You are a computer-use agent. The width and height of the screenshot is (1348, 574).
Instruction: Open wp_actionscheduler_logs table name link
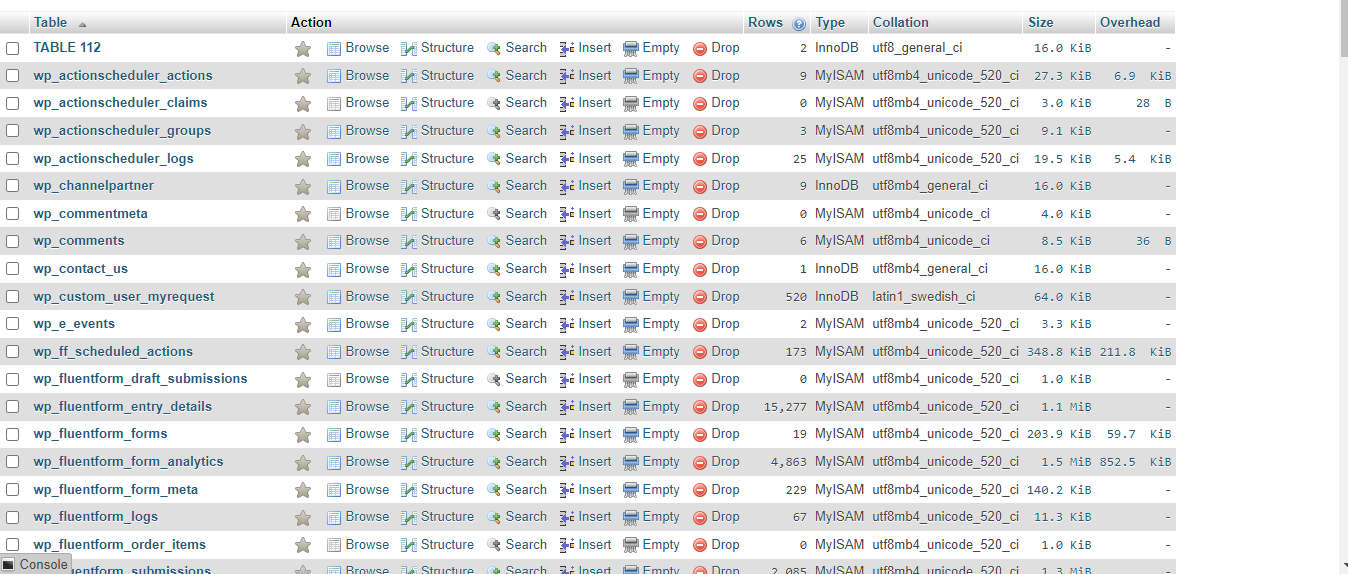[113, 159]
